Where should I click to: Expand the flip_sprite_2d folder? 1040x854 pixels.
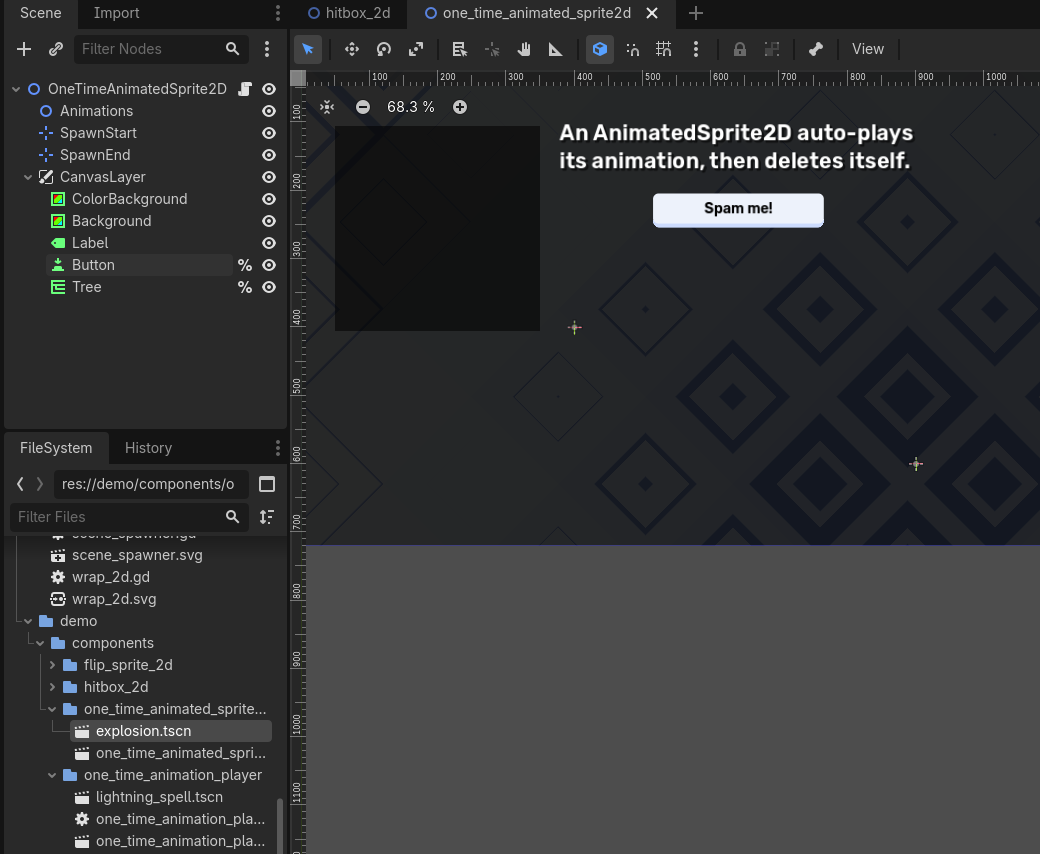52,665
